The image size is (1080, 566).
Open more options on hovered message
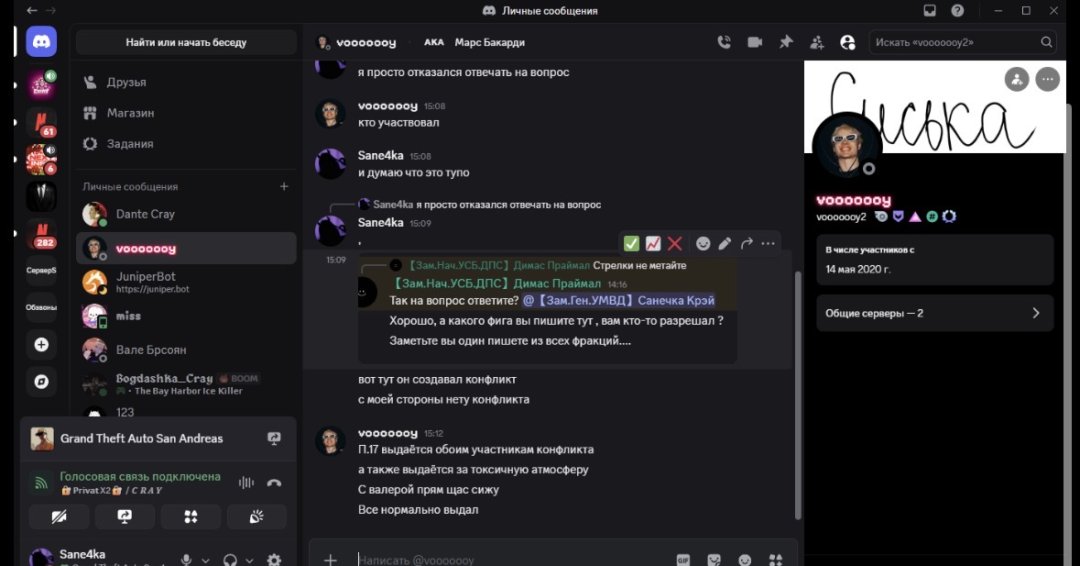(768, 243)
